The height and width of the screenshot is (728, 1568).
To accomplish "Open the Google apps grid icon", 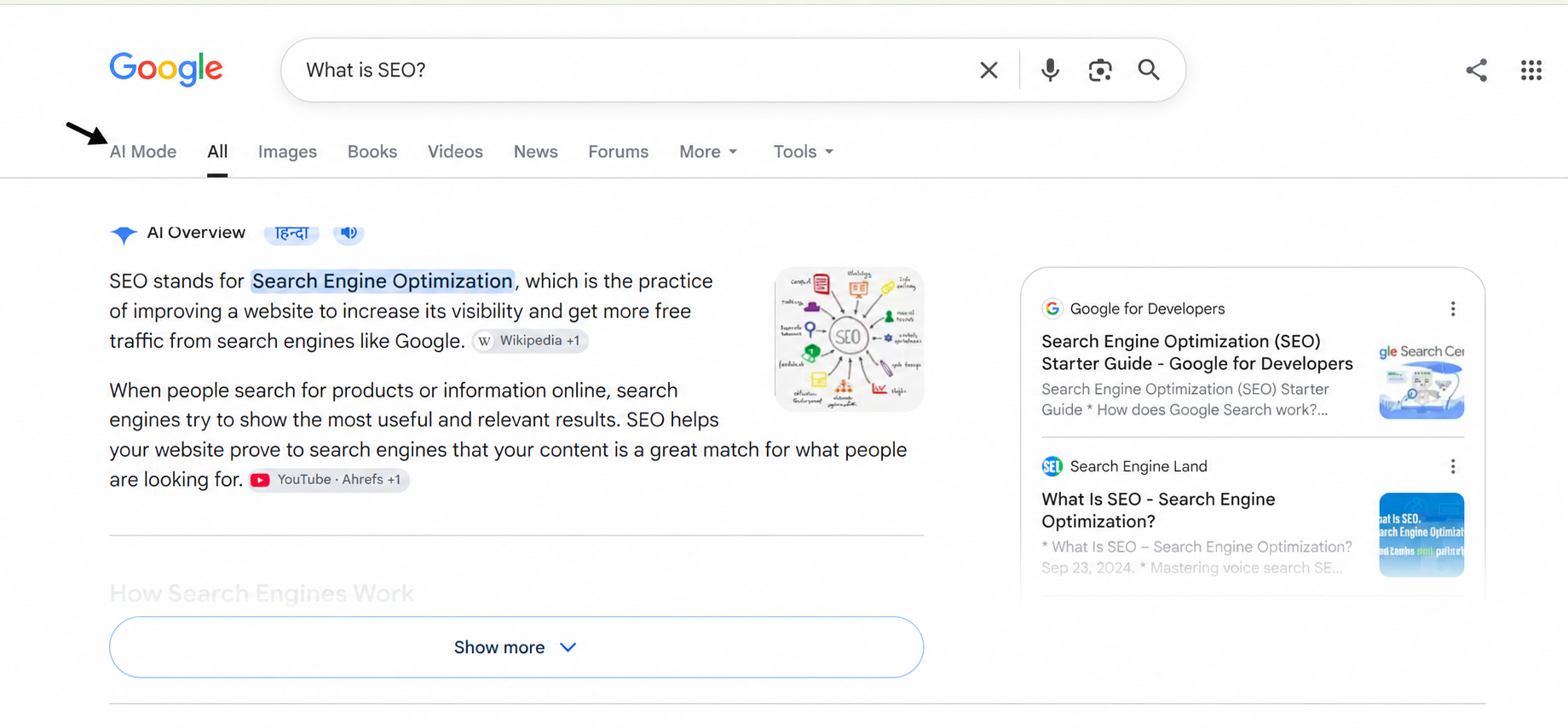I will tap(1531, 70).
